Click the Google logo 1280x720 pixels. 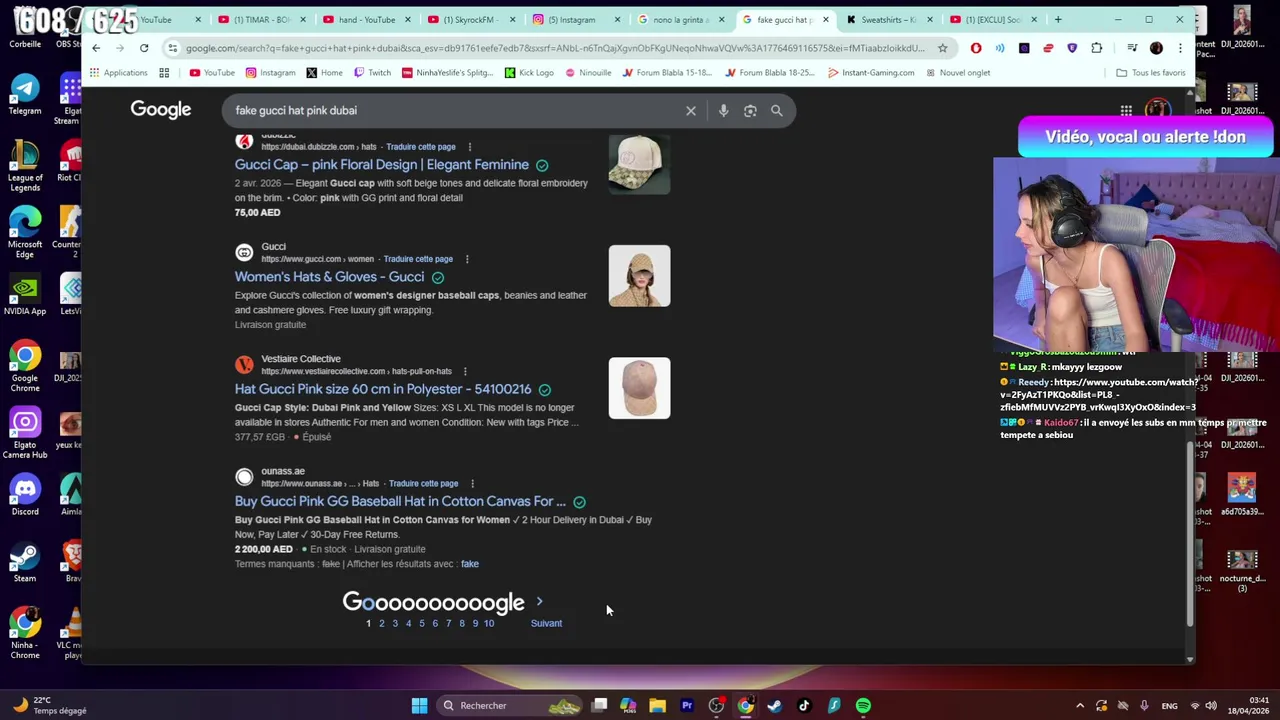click(x=160, y=110)
